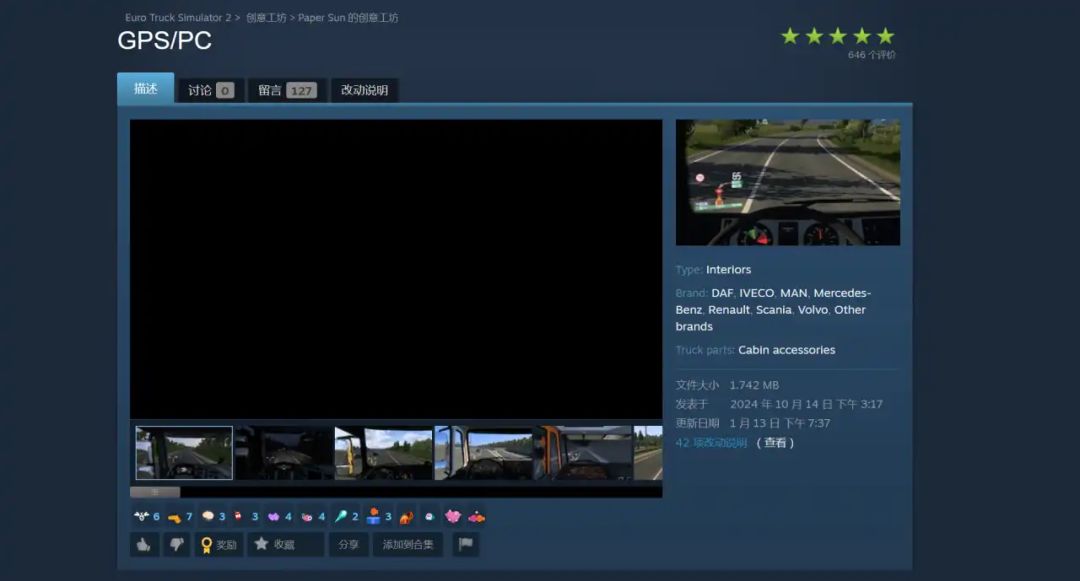Viewport: 1080px width, 581px height.
Task: Click the microphone award icon
Action: pos(340,517)
